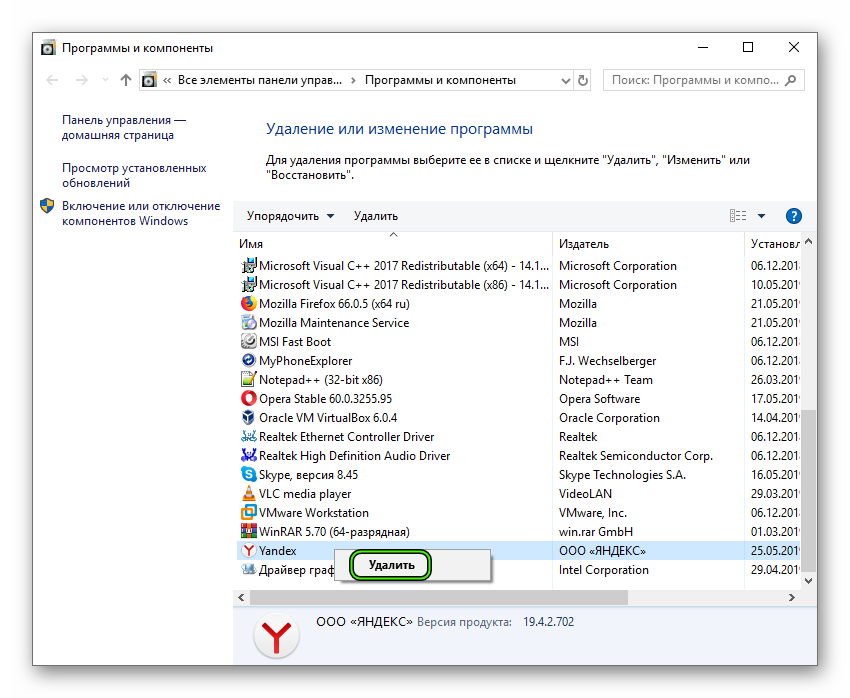The image size is (850, 698).
Task: Select the Notepad++ (32-bit x86) entry
Action: click(x=518, y=379)
